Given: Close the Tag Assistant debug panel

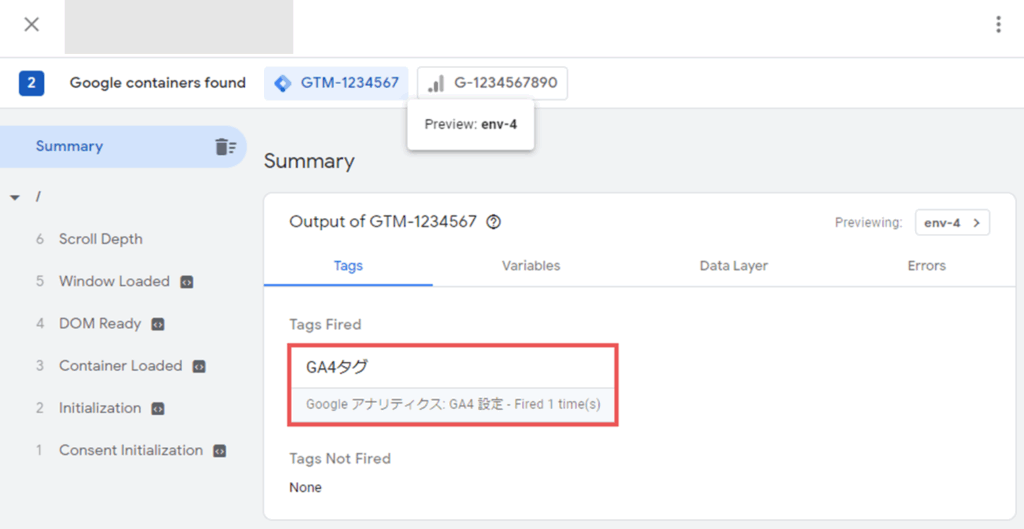Looking at the screenshot, I should click(31, 25).
